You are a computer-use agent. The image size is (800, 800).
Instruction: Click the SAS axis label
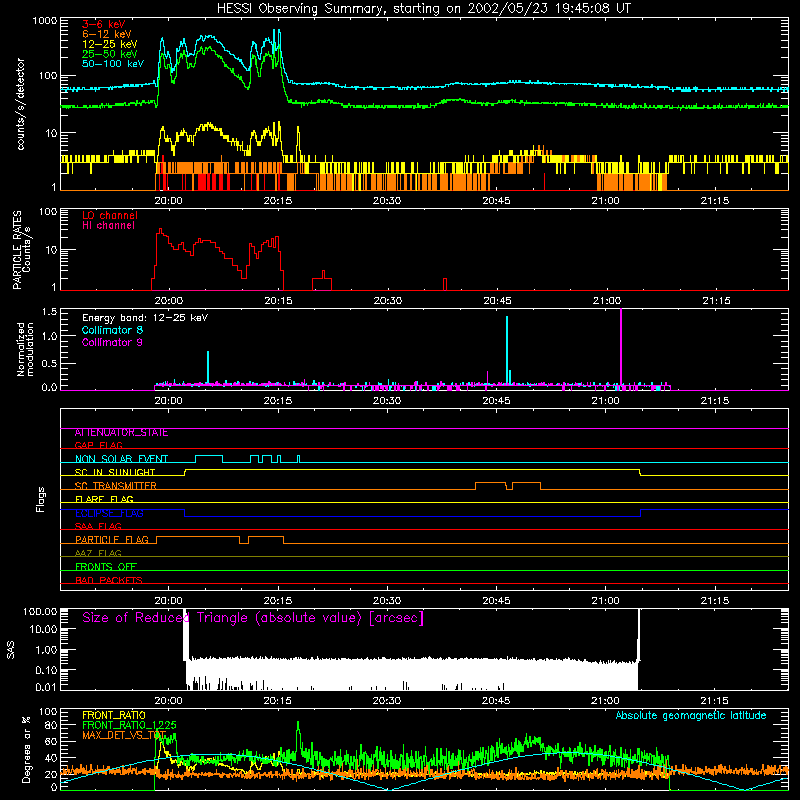pyautogui.click(x=11, y=650)
